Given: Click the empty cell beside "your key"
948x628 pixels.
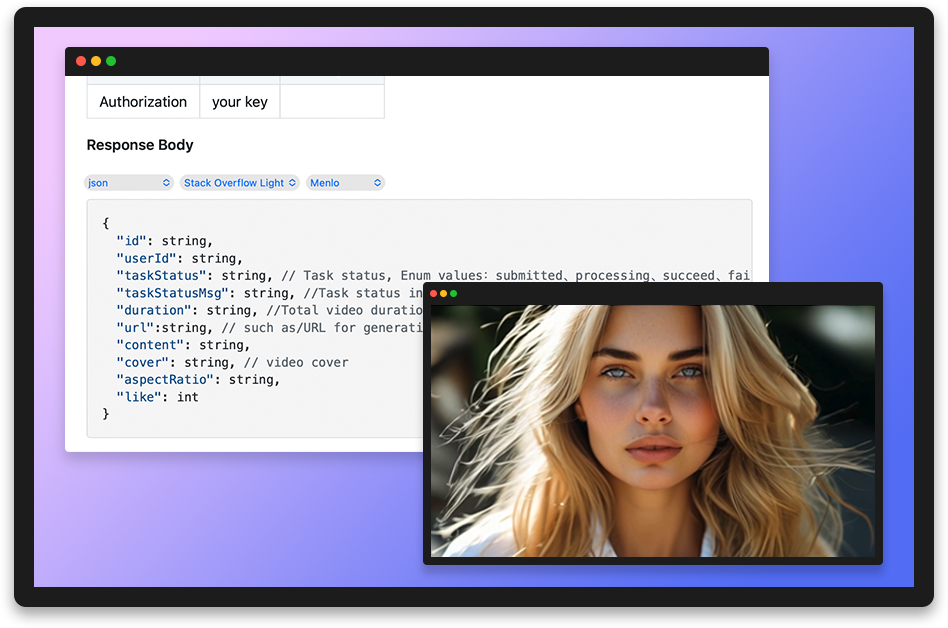Looking at the screenshot, I should click(332, 102).
